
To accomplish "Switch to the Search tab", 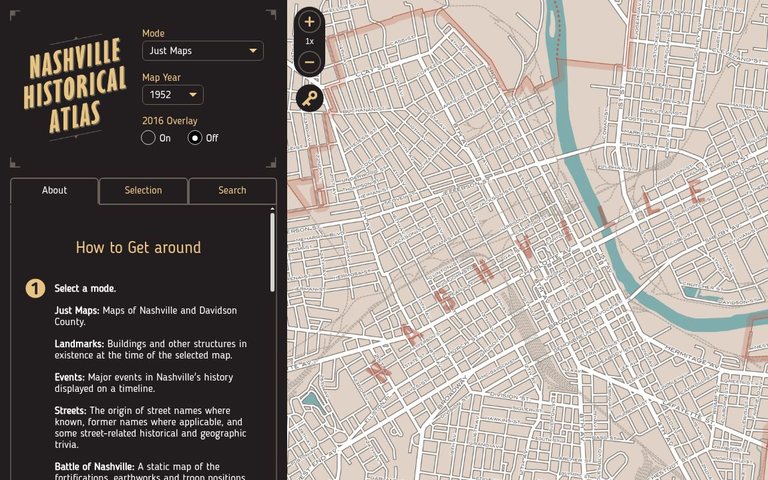I will [x=232, y=191].
